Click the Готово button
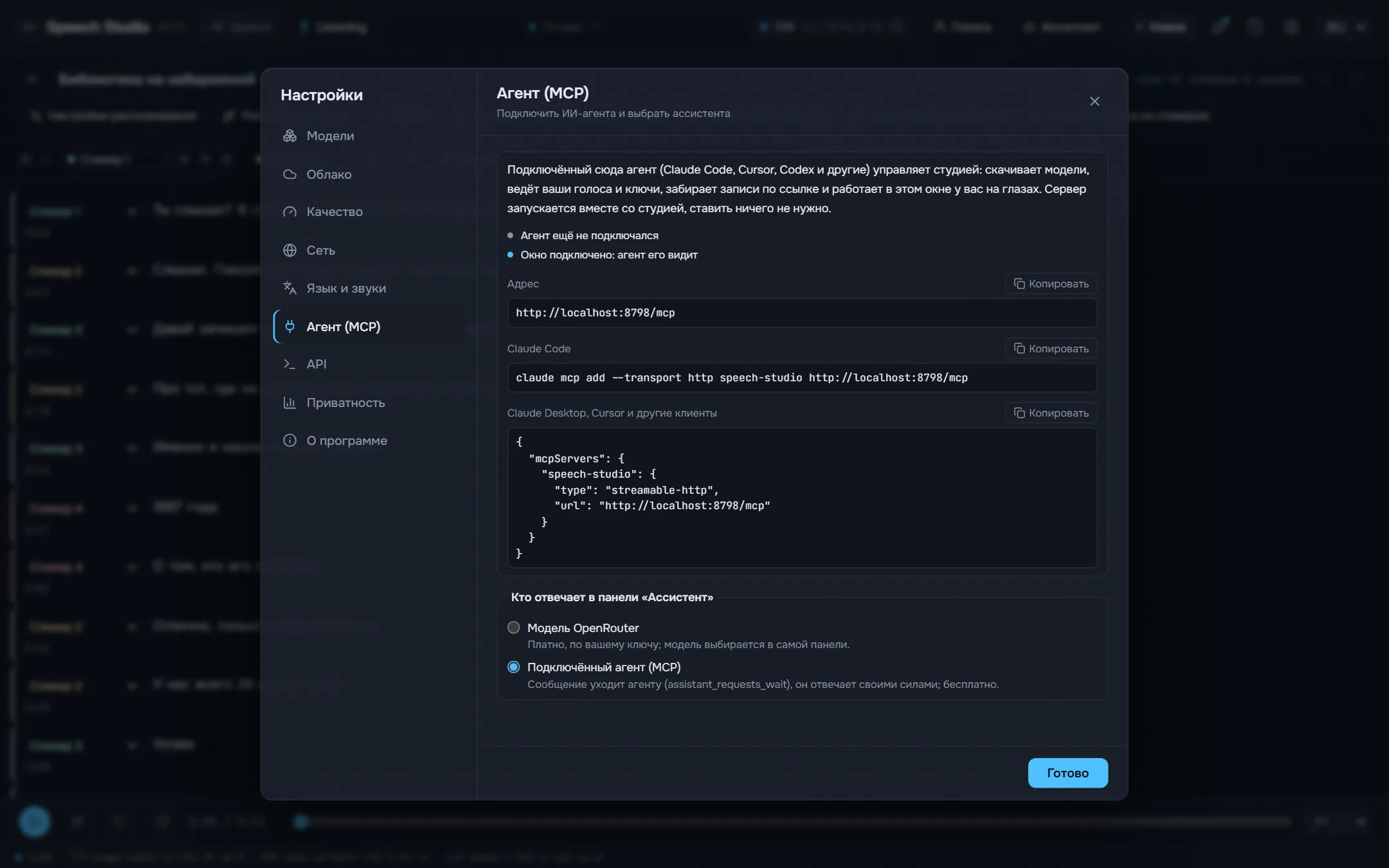Image resolution: width=1389 pixels, height=868 pixels. point(1067,773)
